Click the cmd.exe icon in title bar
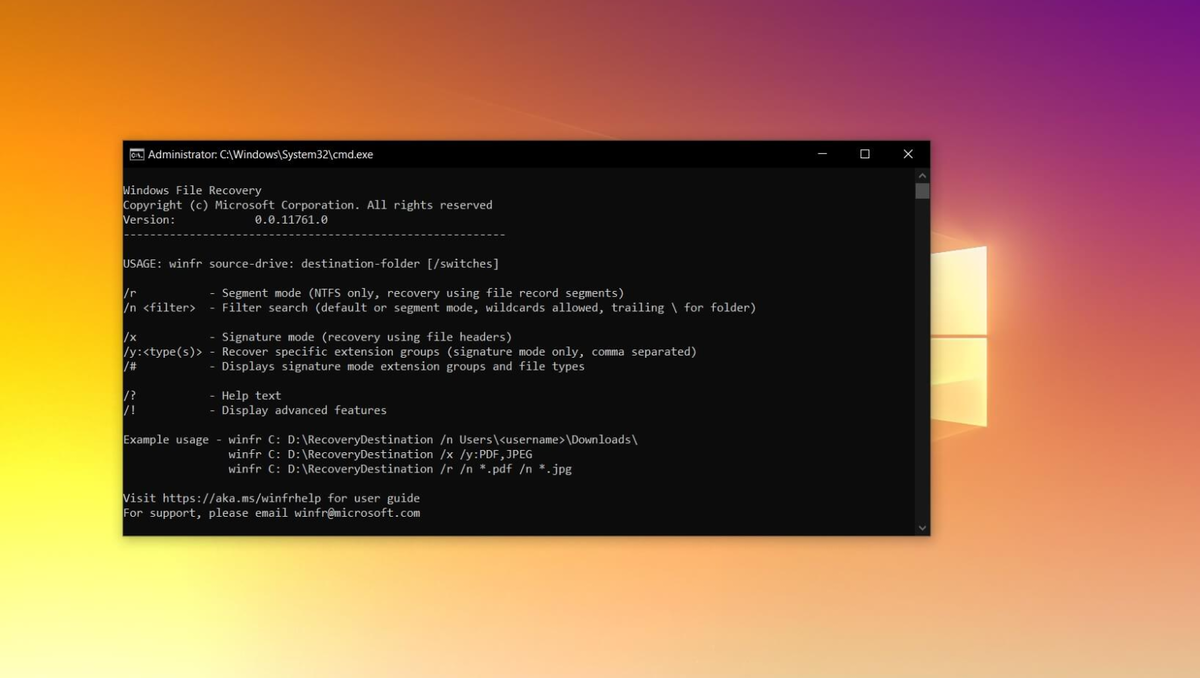The height and width of the screenshot is (678, 1200). [136, 154]
